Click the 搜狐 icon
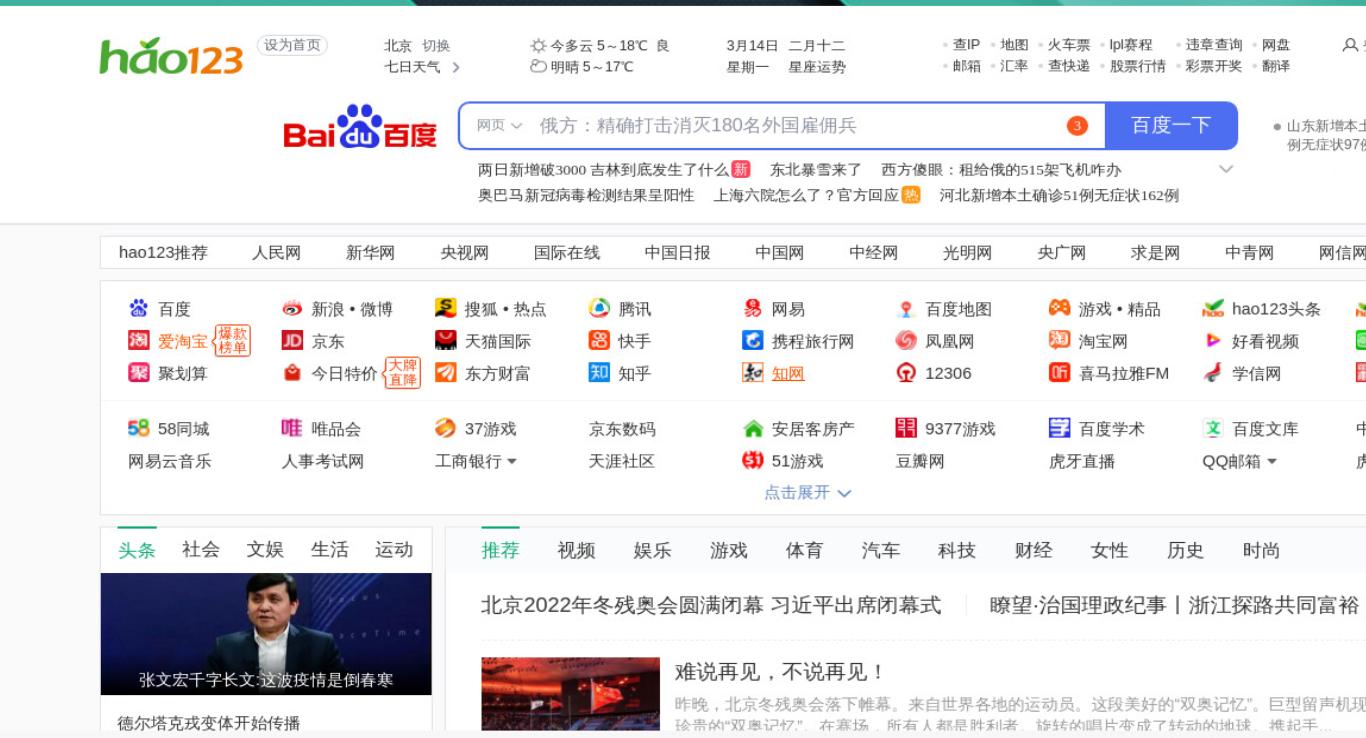 [x=445, y=308]
